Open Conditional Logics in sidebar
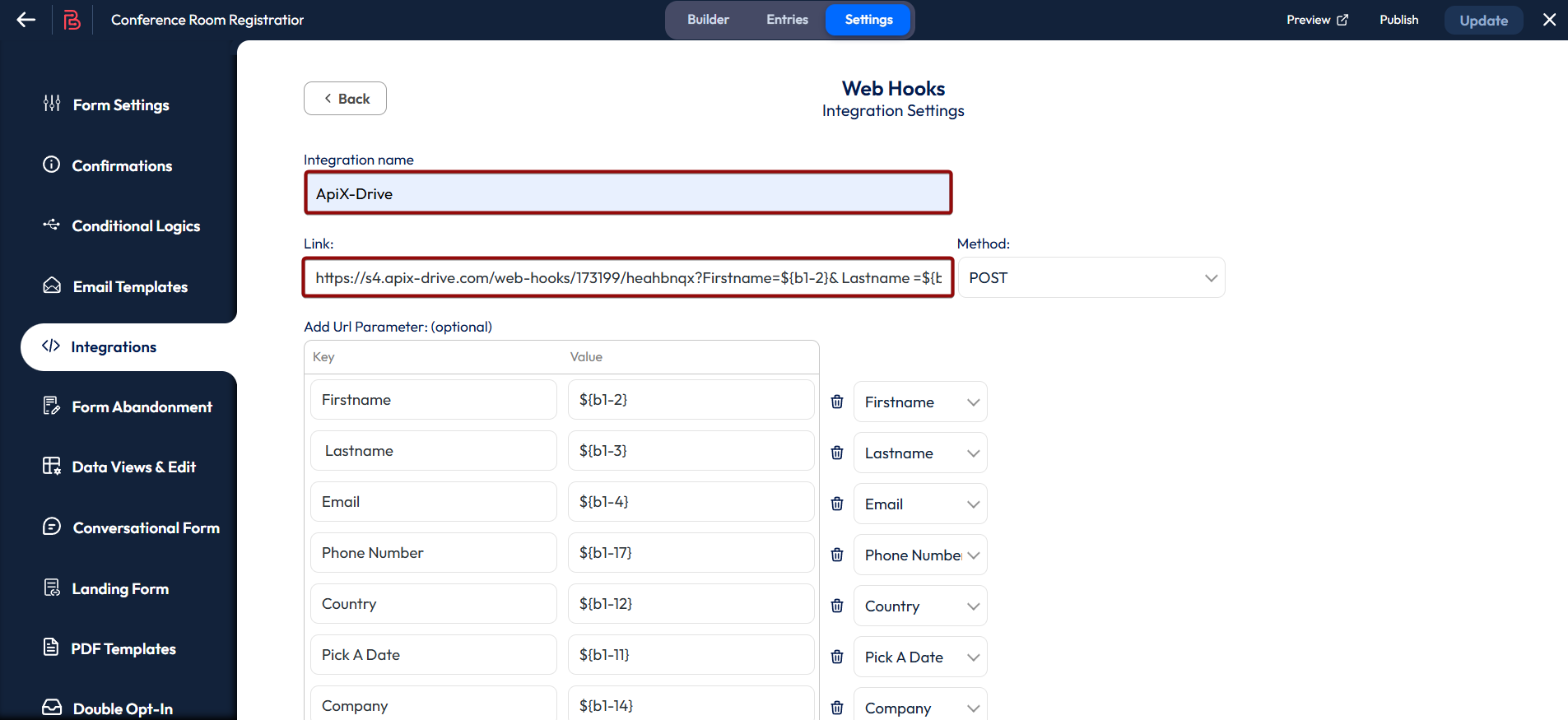This screenshot has height=720, width=1568. point(136,226)
